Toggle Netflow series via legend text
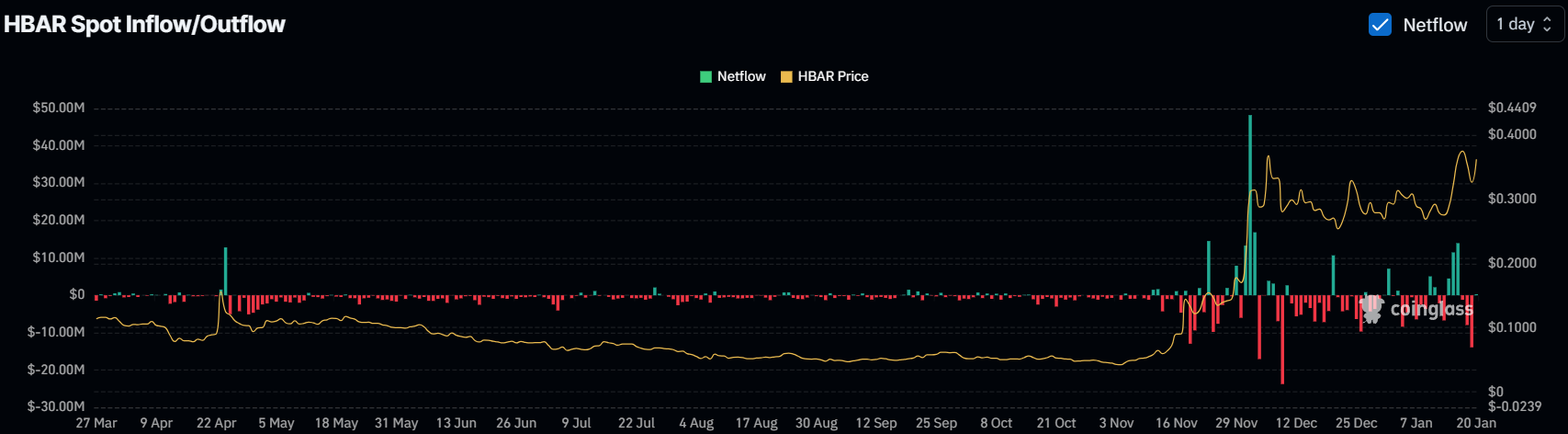The height and width of the screenshot is (434, 1568). (741, 76)
